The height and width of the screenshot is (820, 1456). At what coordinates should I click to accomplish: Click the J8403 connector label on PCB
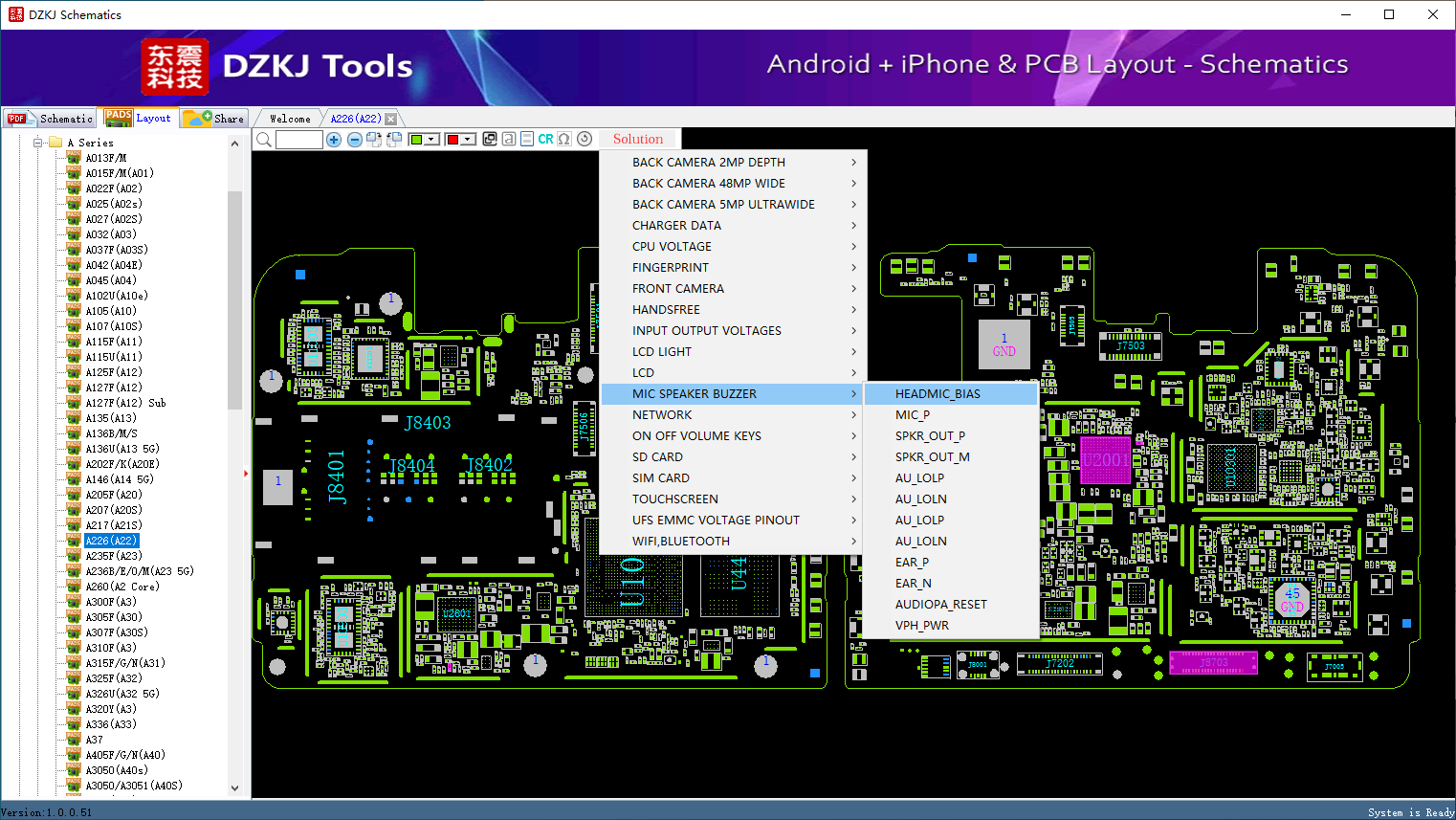tap(428, 423)
